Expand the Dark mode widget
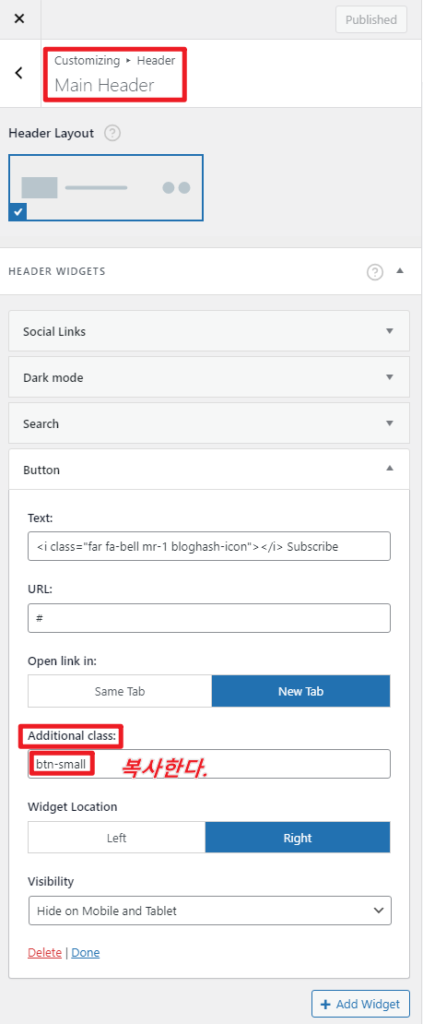The image size is (423, 1024). pyautogui.click(x=209, y=377)
